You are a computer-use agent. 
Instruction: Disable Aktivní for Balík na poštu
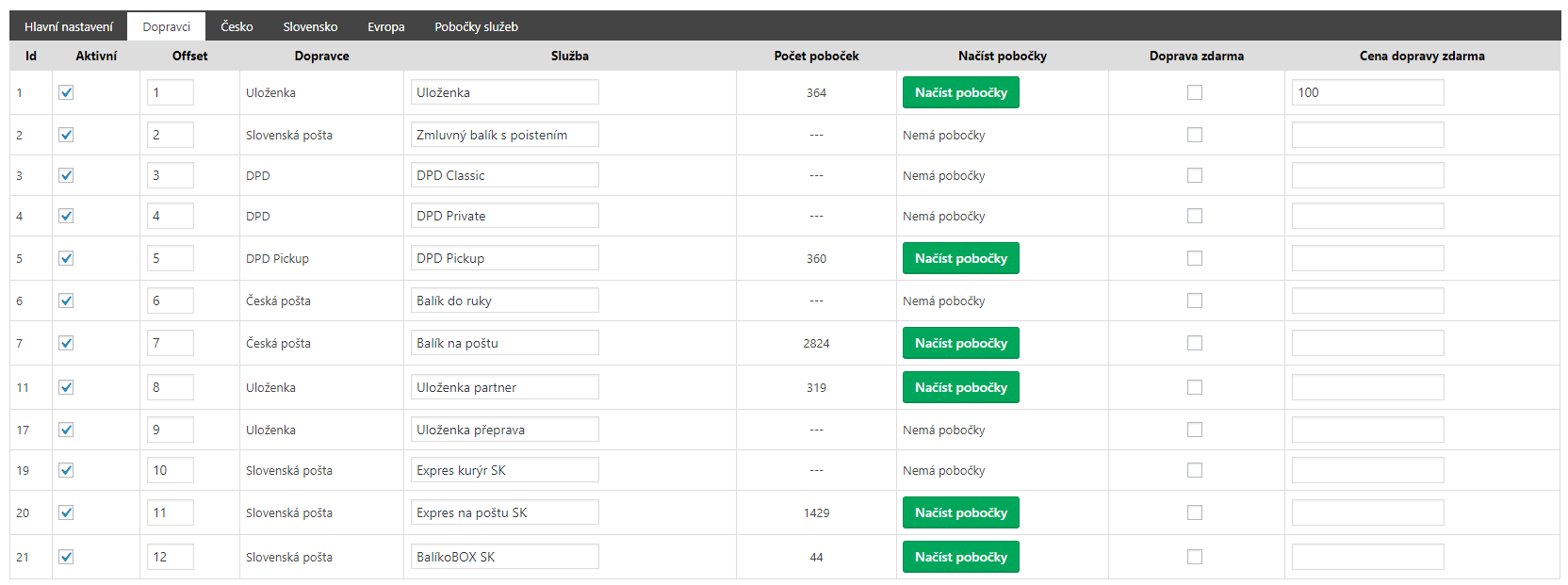[x=66, y=343]
